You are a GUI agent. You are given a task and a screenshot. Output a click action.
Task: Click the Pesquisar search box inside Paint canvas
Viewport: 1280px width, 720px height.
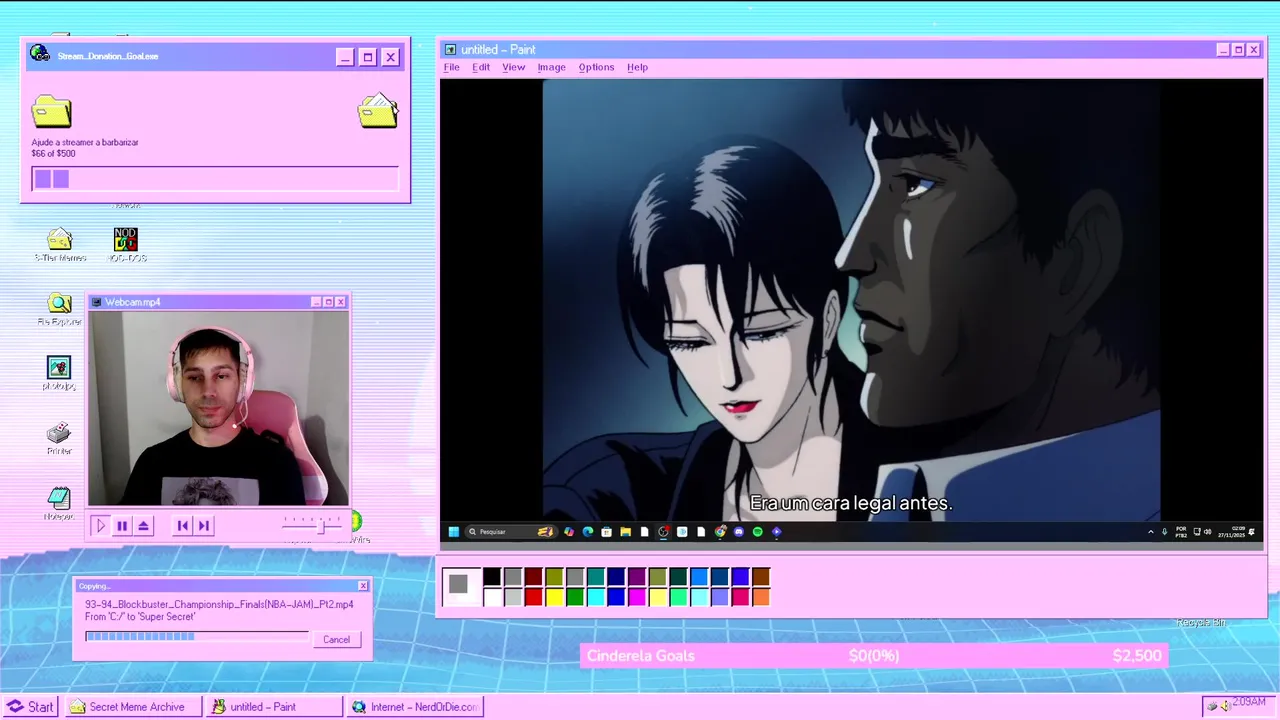(x=512, y=532)
